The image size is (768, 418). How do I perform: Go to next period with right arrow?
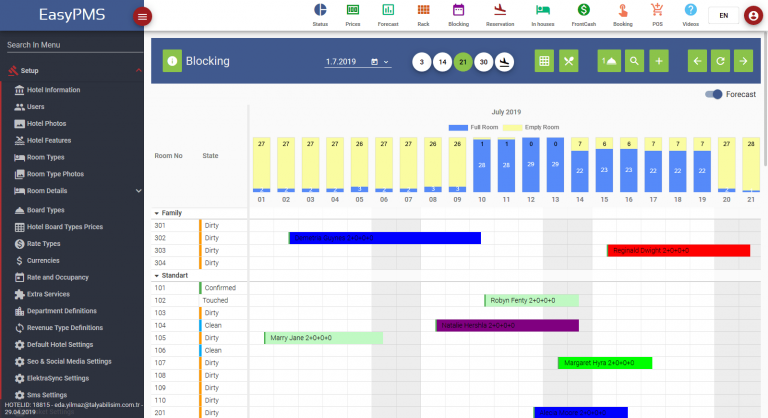743,62
